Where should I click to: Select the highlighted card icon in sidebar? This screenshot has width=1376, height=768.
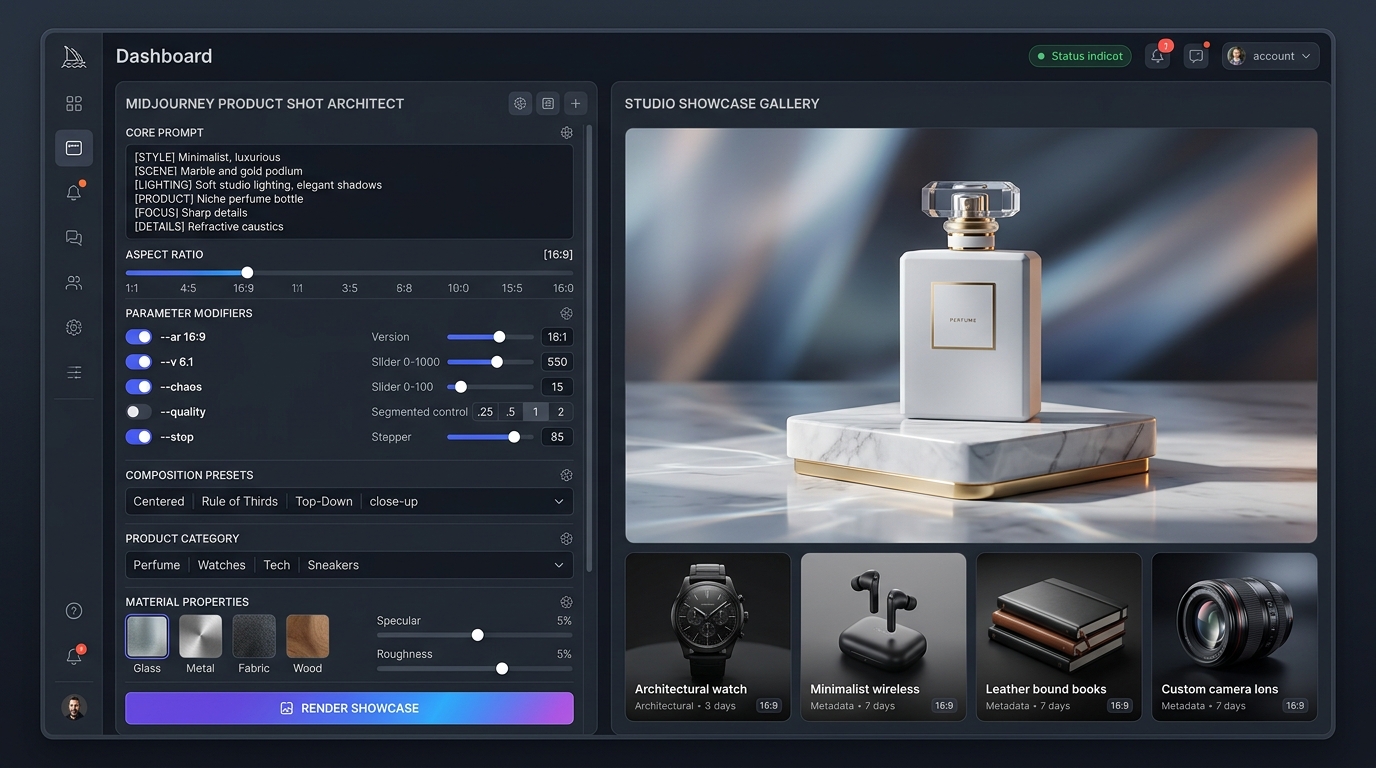coord(74,148)
